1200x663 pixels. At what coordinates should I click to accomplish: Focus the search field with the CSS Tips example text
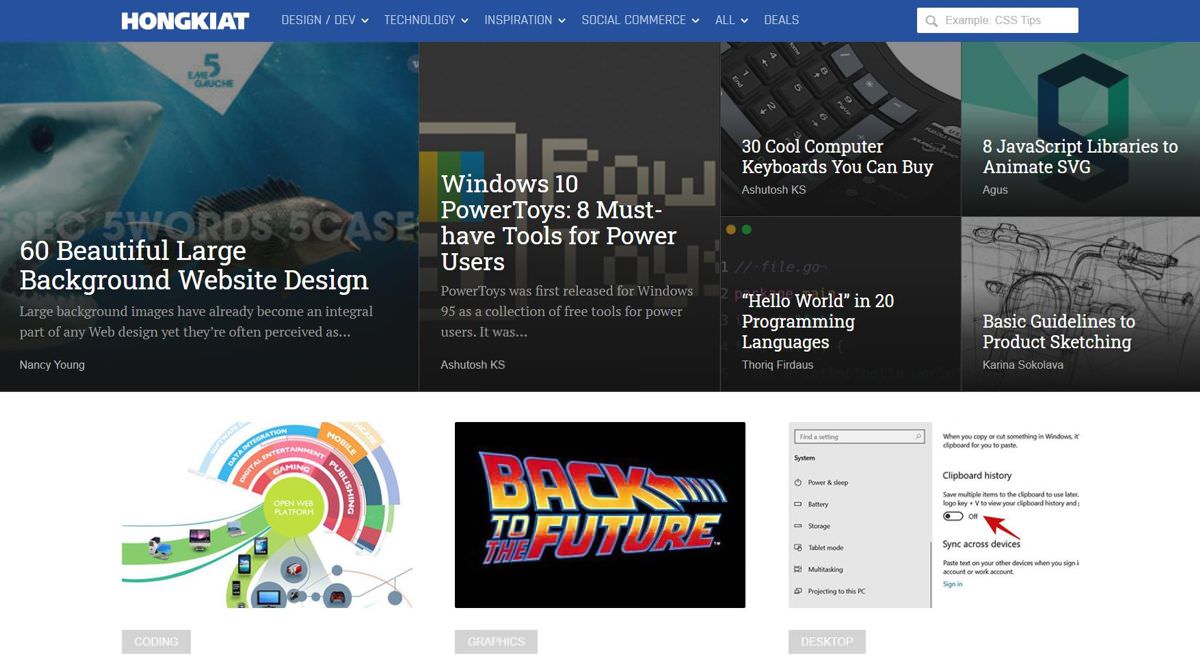pyautogui.click(x=997, y=20)
